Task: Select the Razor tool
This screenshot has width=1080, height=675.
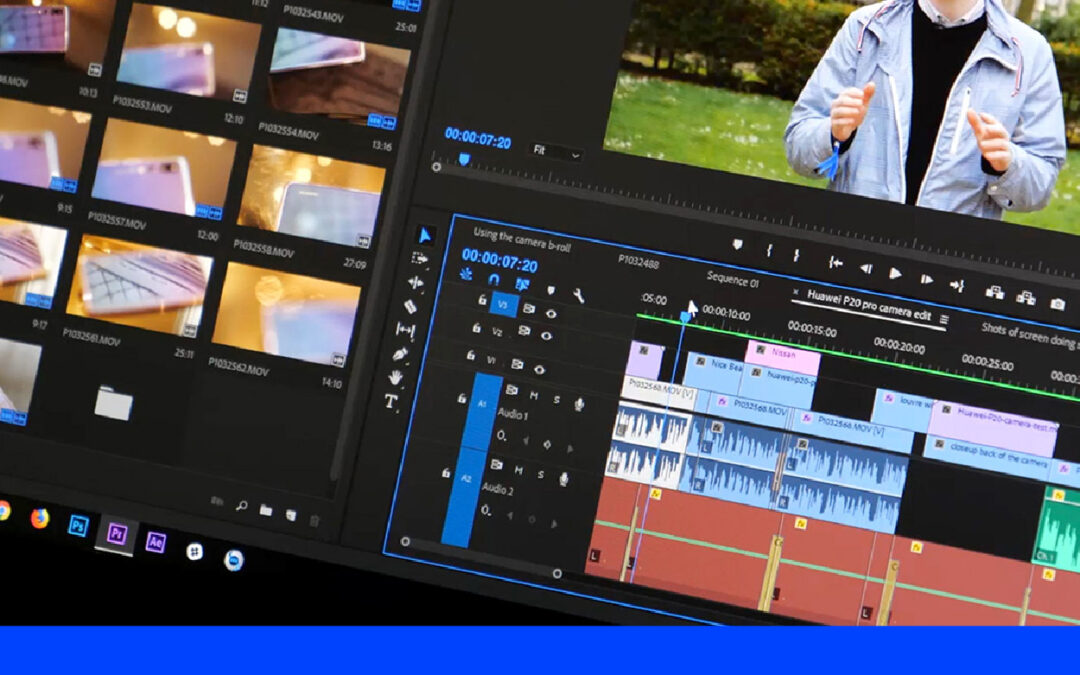Action: (411, 306)
